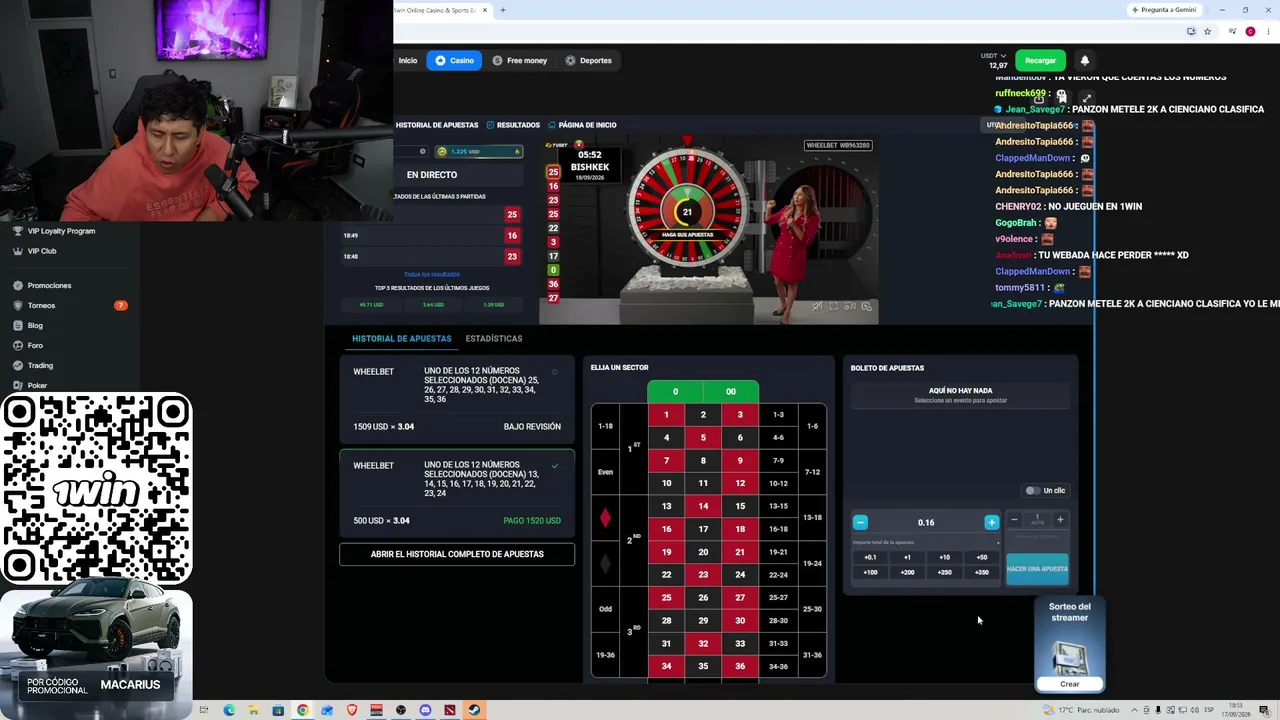
Task: Select the green 0 sector
Action: point(675,391)
